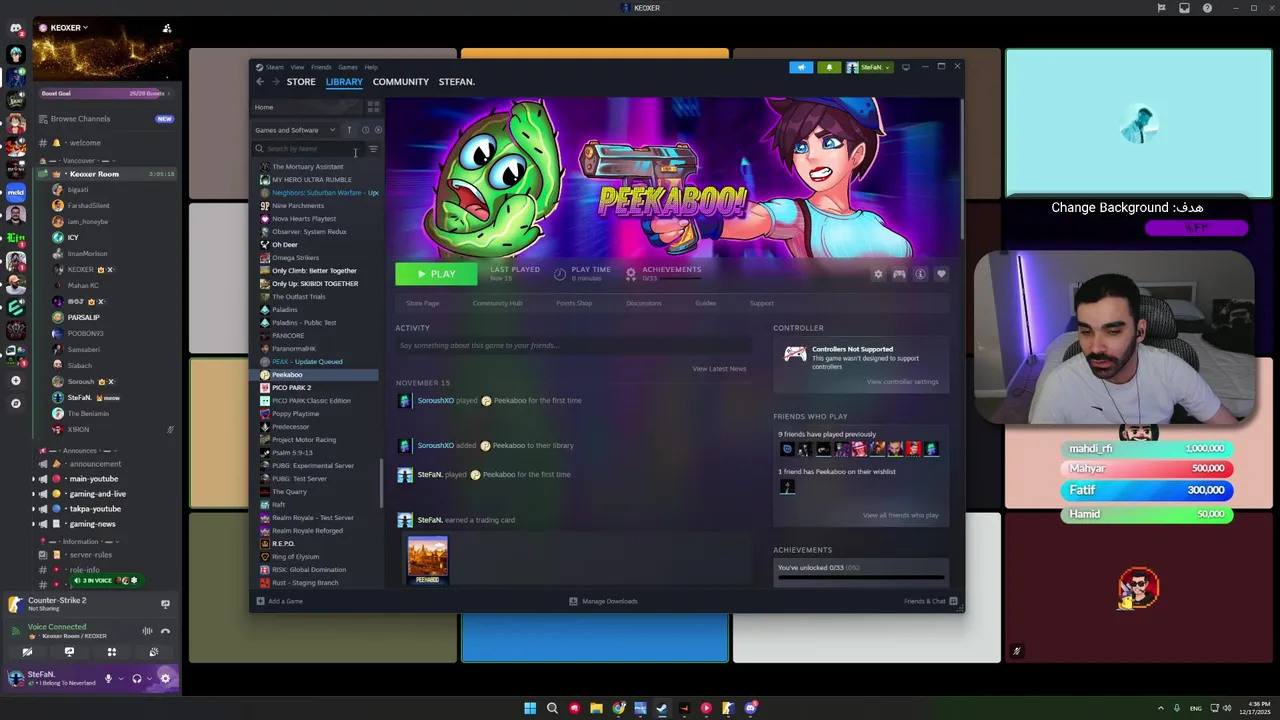
Task: Toggle the recent activity clock filter
Action: tap(365, 130)
